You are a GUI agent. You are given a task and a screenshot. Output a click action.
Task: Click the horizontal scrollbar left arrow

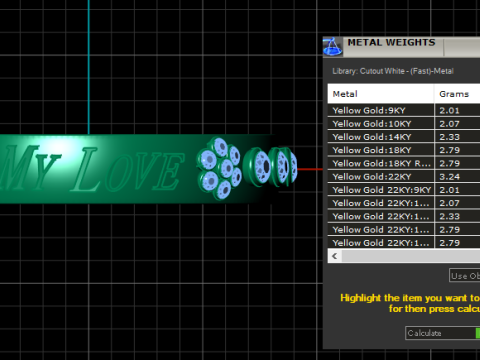(x=335, y=256)
